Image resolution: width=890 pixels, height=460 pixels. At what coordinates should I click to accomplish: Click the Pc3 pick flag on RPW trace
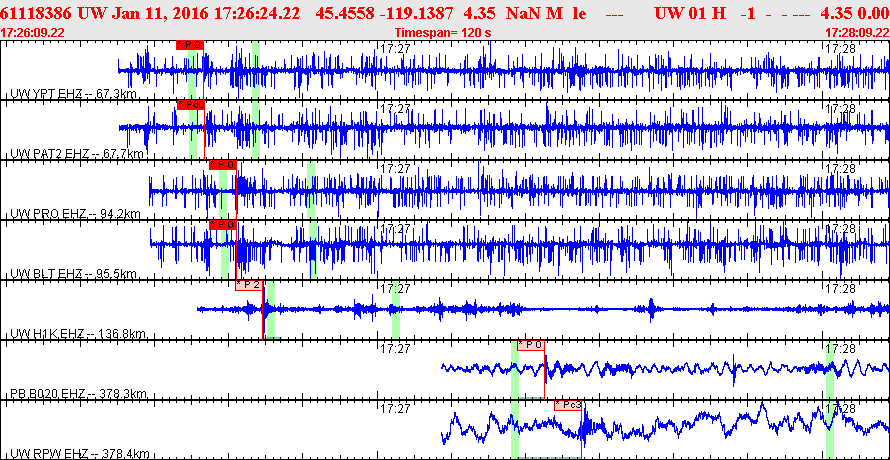tap(568, 405)
